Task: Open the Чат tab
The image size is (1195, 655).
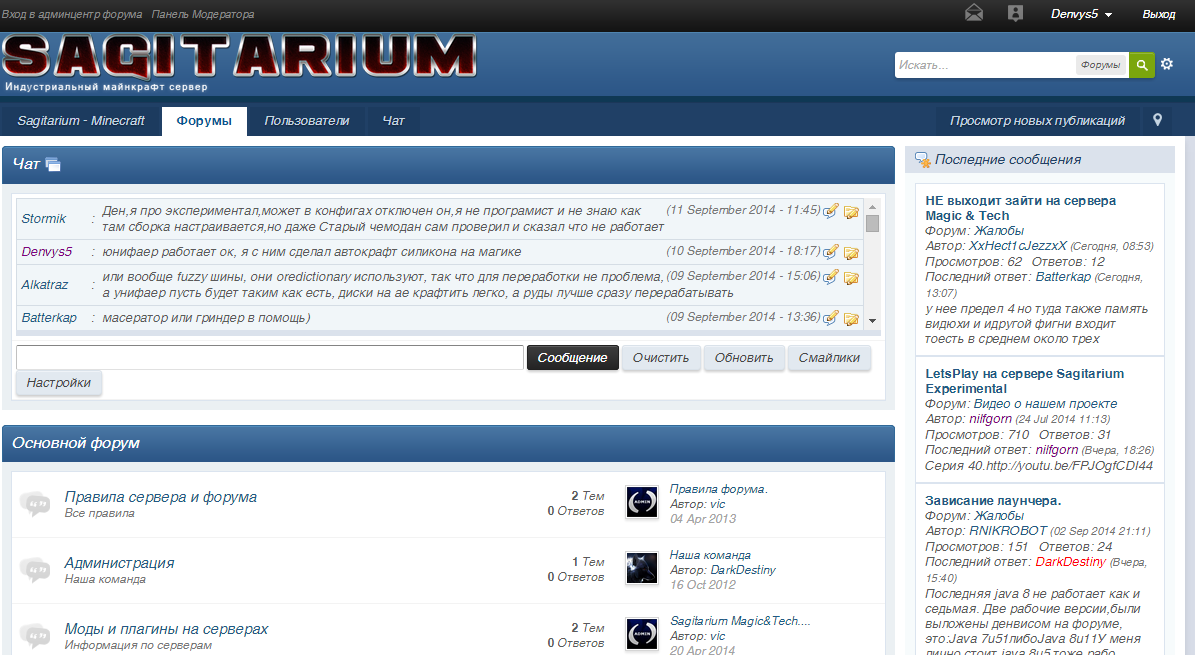Action: [393, 120]
